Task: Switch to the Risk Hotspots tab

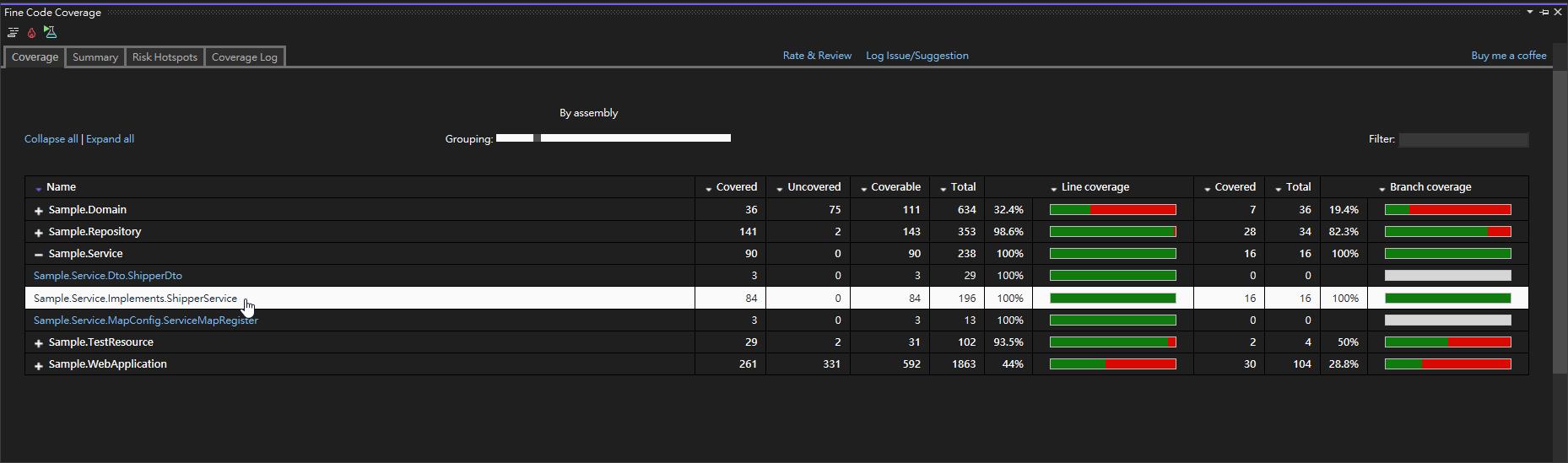Action: pos(165,57)
